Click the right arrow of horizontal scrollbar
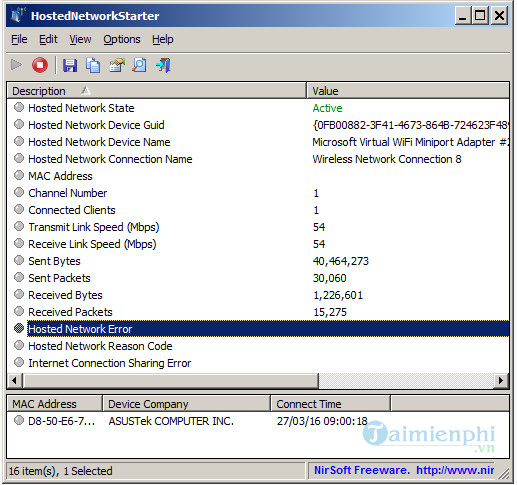The width and height of the screenshot is (517, 485). pos(501,380)
